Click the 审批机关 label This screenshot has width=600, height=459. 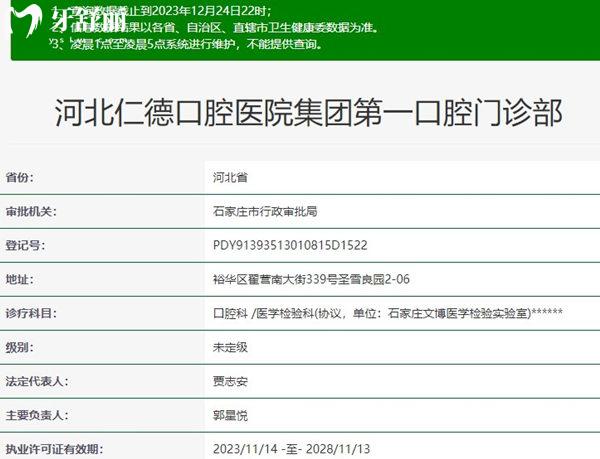(31, 211)
